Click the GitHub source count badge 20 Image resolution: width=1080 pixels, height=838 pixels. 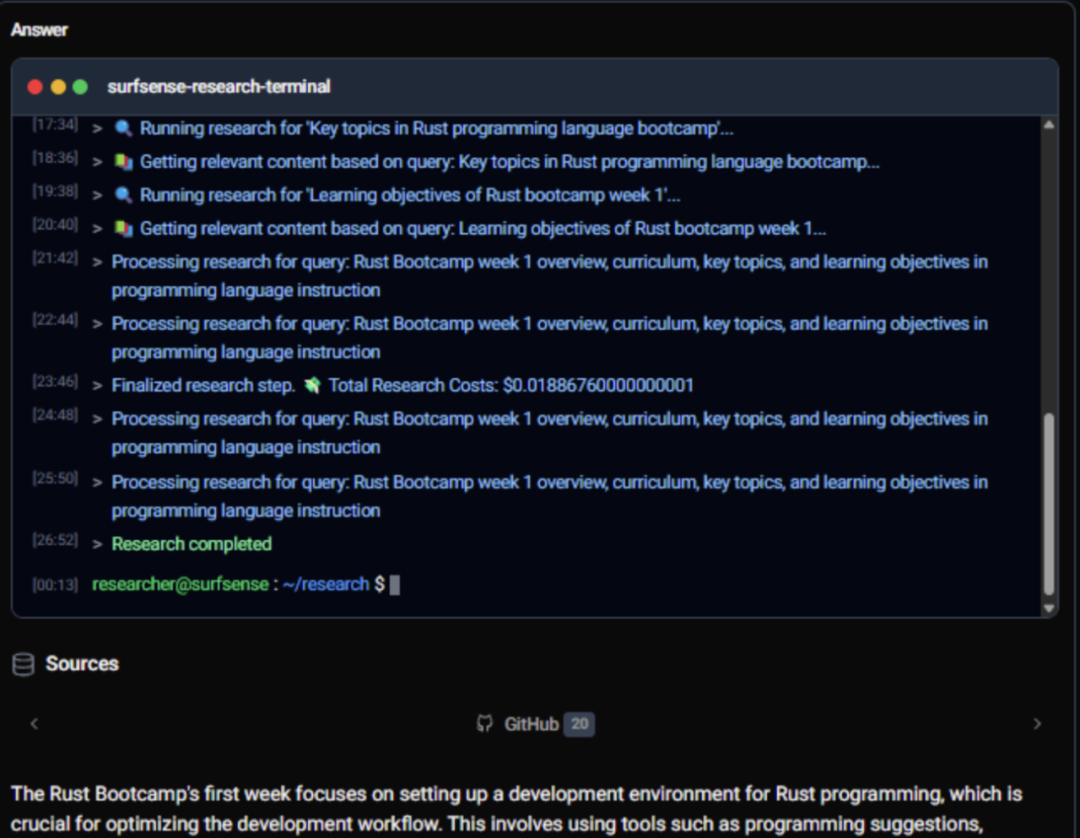579,724
